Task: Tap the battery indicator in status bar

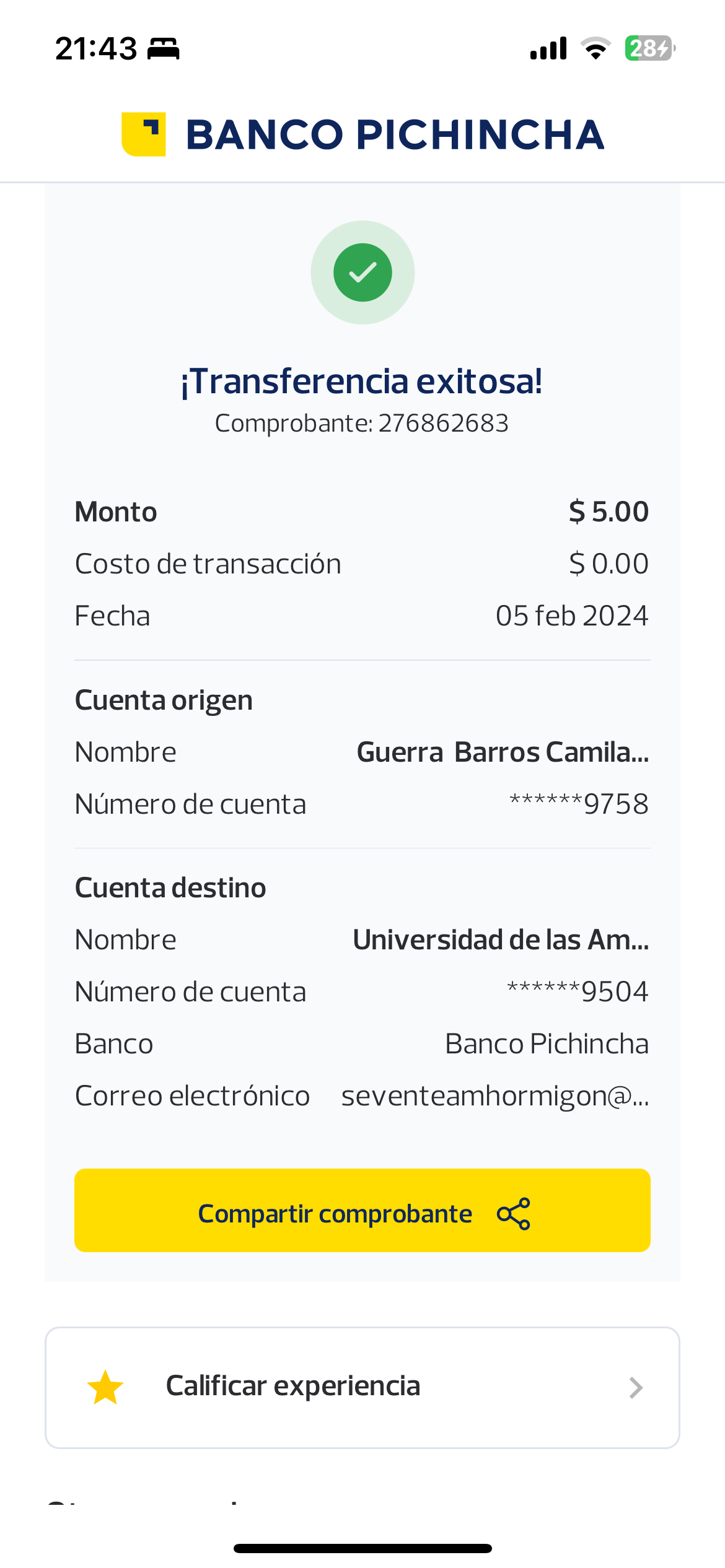Action: click(x=649, y=48)
